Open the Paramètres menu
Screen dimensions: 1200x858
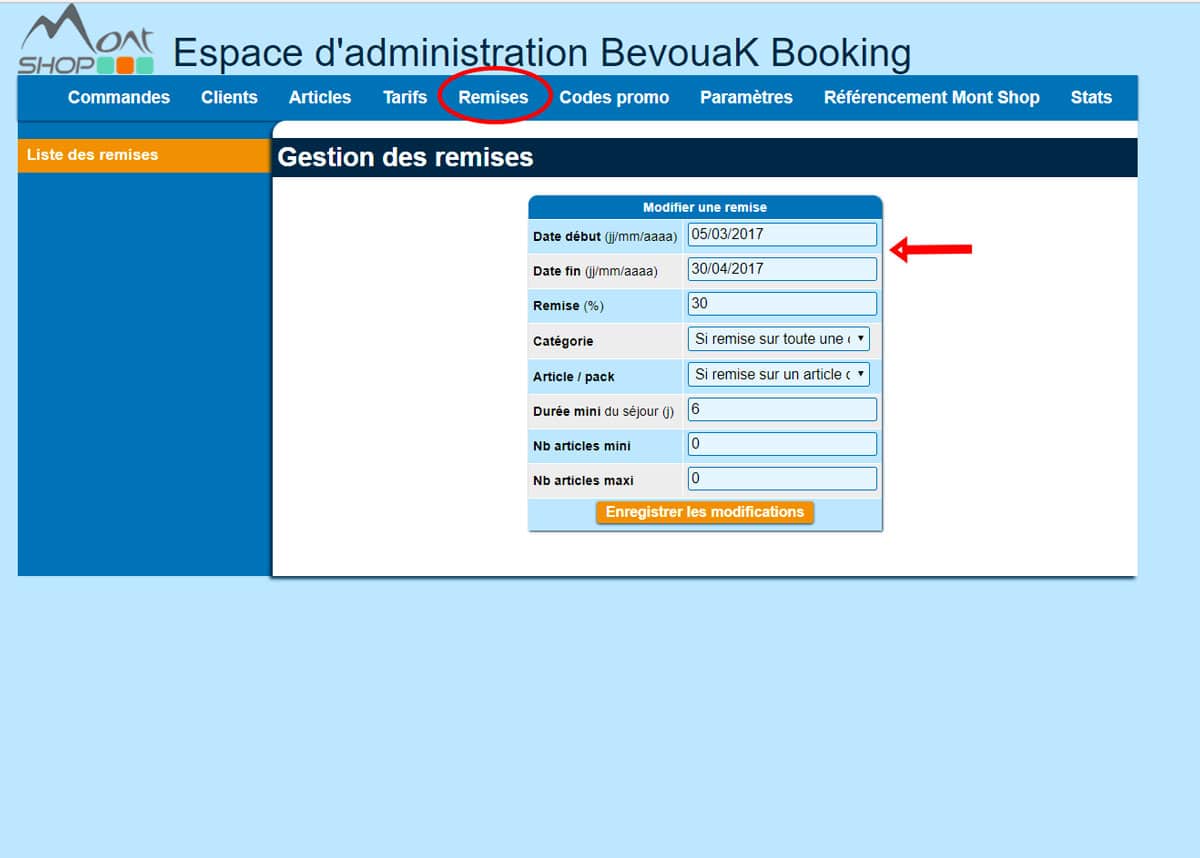tap(746, 97)
